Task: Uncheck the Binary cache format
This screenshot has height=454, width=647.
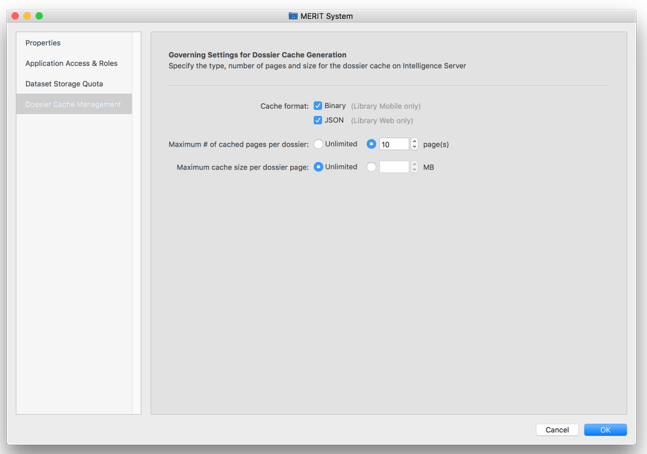Action: click(318, 106)
